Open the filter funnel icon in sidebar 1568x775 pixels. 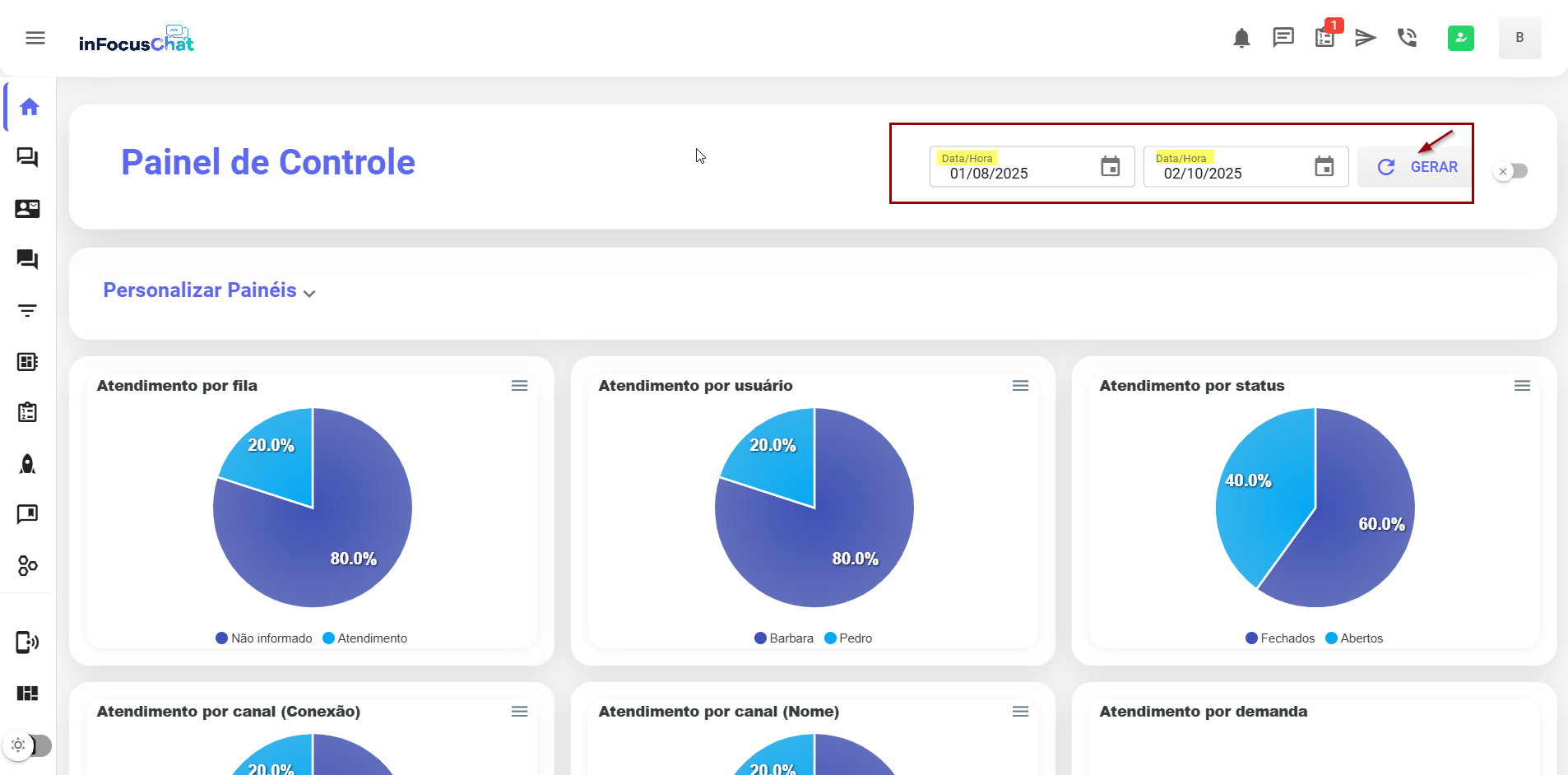pyautogui.click(x=28, y=311)
